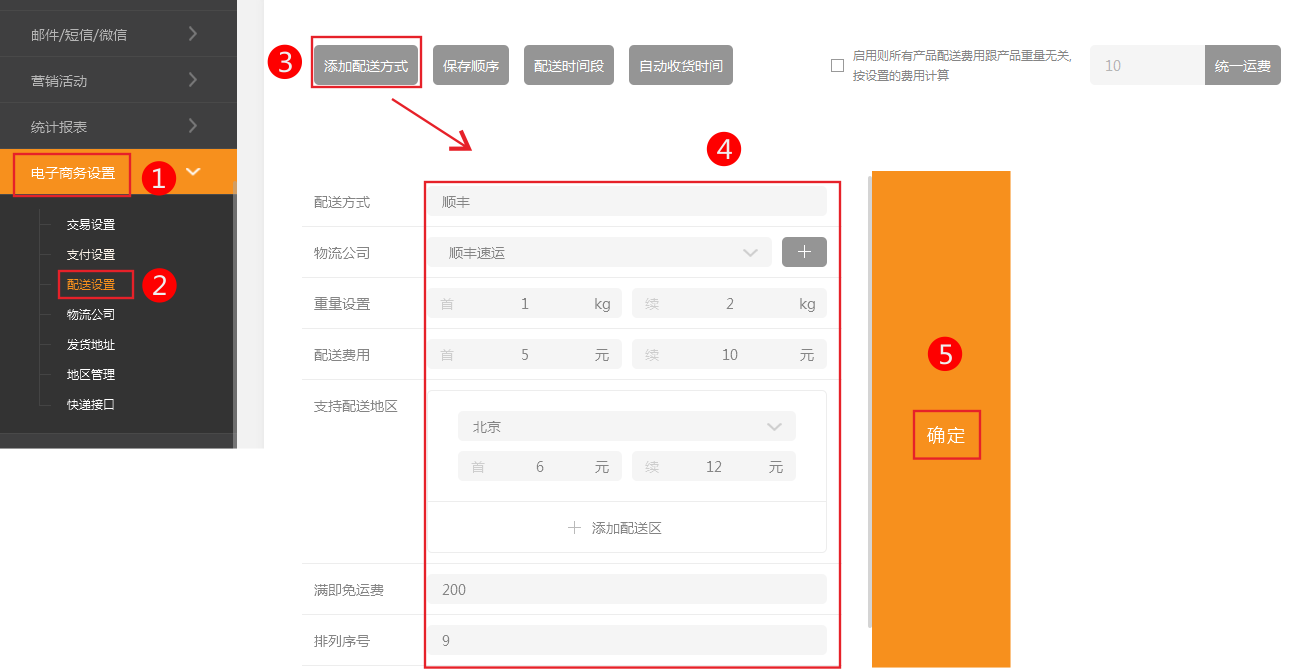Collapse the 电子商务设置 menu chevron
This screenshot has width=1307, height=669.
click(193, 172)
